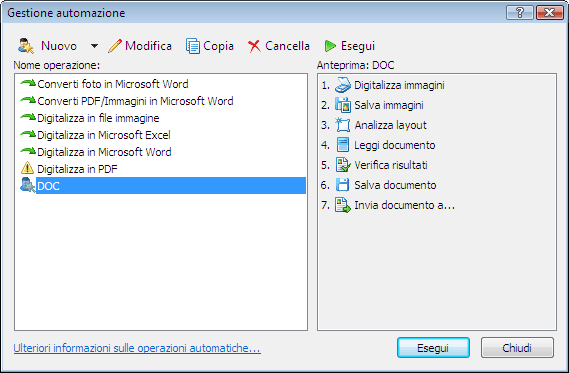Screen dimensions: 569x373
Task: Select Digitalizza in Microsoft Excel task
Action: point(103,135)
